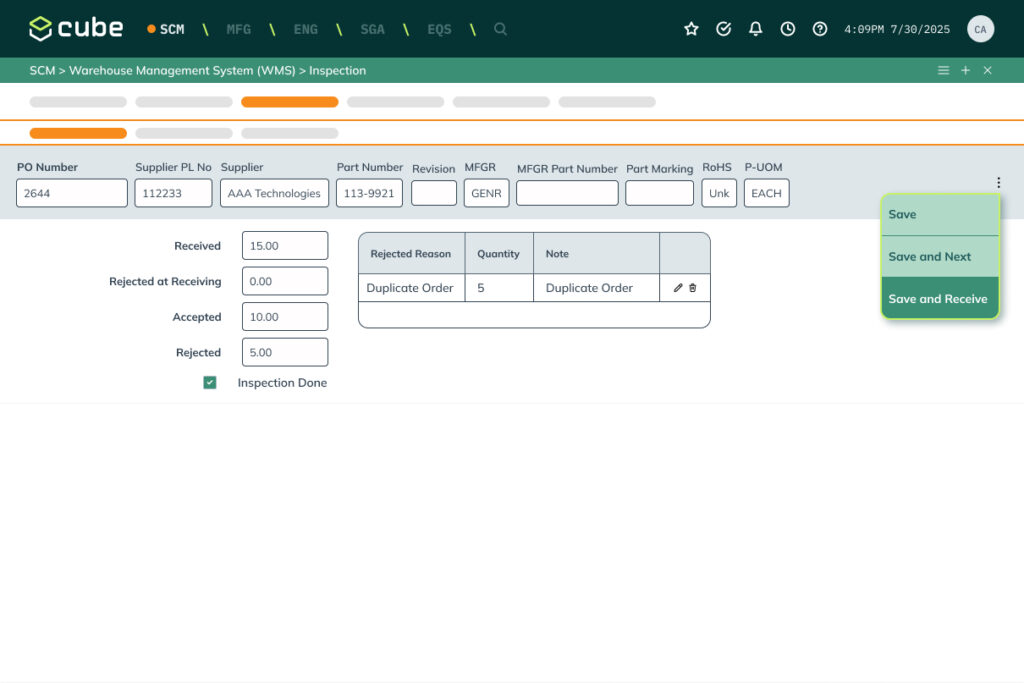Image resolution: width=1024 pixels, height=683 pixels.
Task: Open the recent history clock icon
Action: pyautogui.click(x=788, y=29)
